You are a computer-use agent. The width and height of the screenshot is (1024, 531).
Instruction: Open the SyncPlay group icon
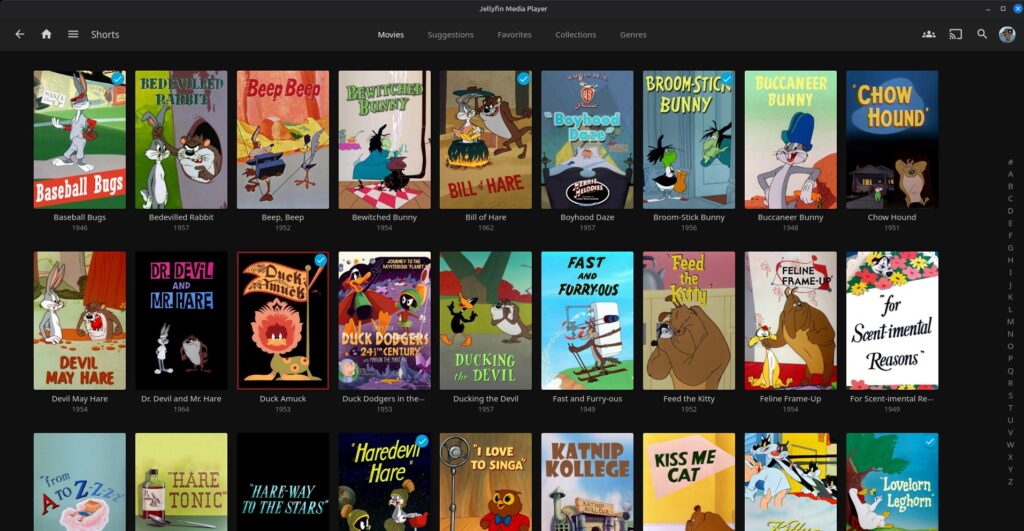[x=929, y=35]
